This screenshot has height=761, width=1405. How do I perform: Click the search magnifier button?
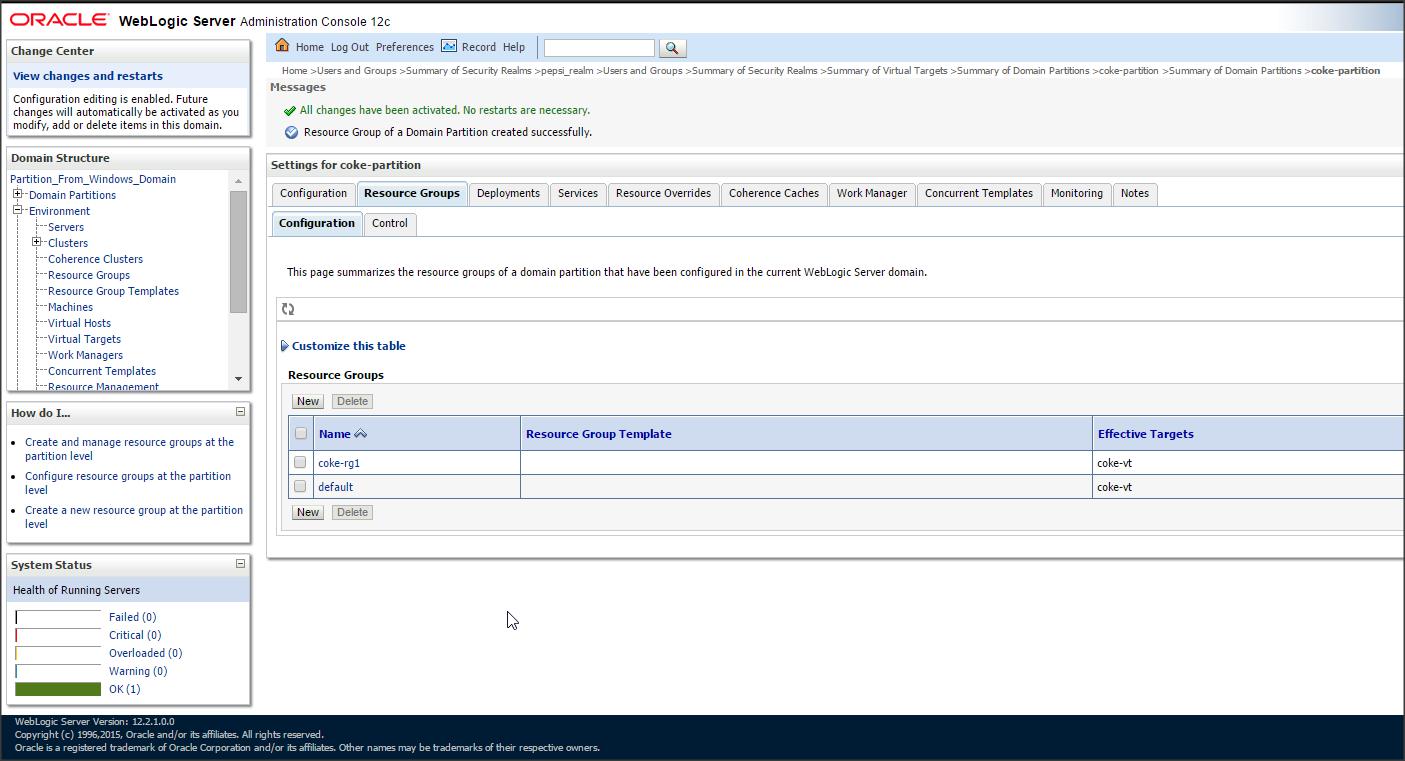click(x=672, y=48)
